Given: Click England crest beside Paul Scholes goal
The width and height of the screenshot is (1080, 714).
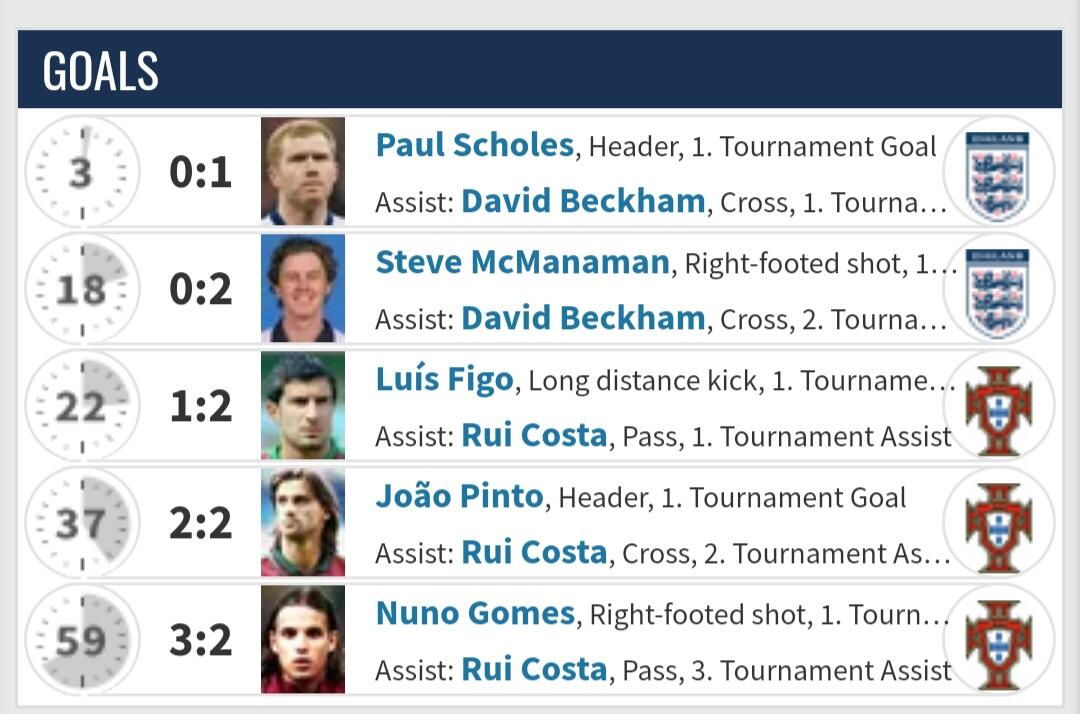Looking at the screenshot, I should point(997,173).
